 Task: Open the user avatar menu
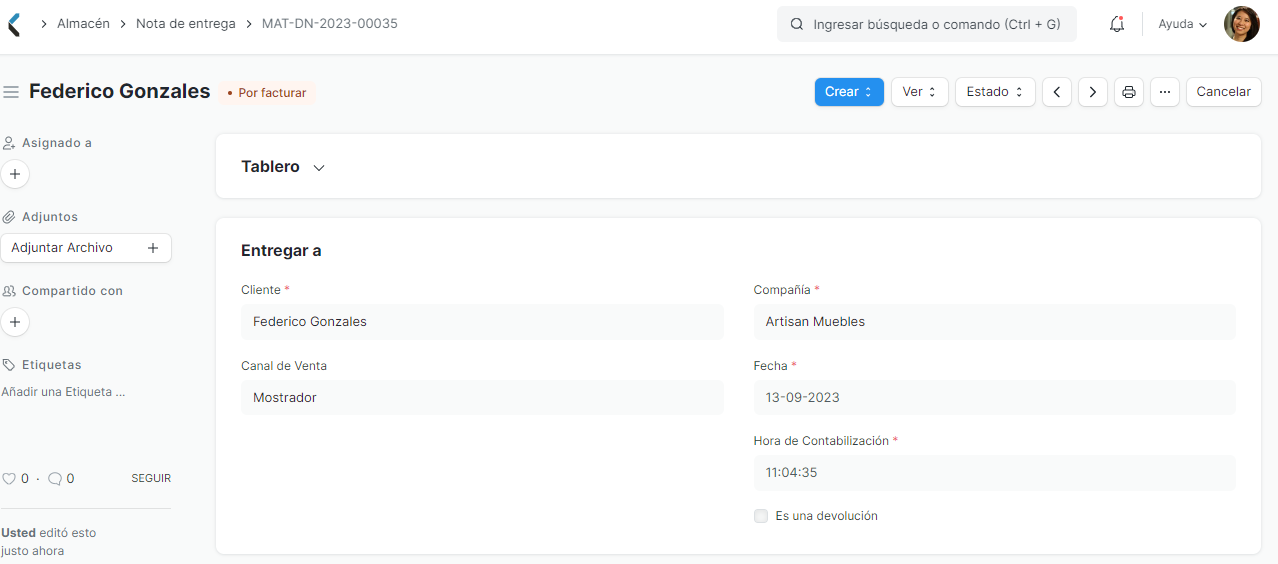click(1241, 24)
